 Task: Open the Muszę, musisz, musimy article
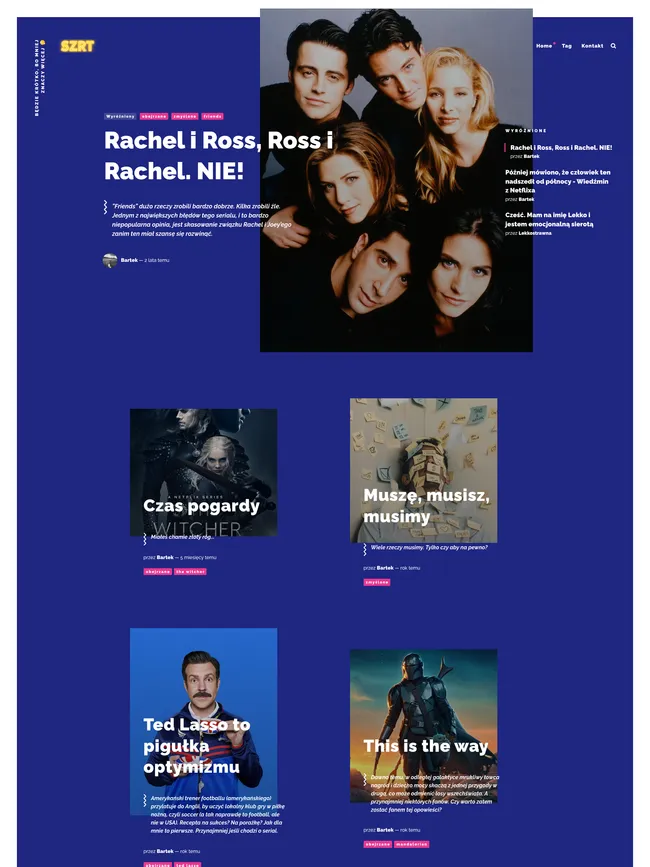426,506
